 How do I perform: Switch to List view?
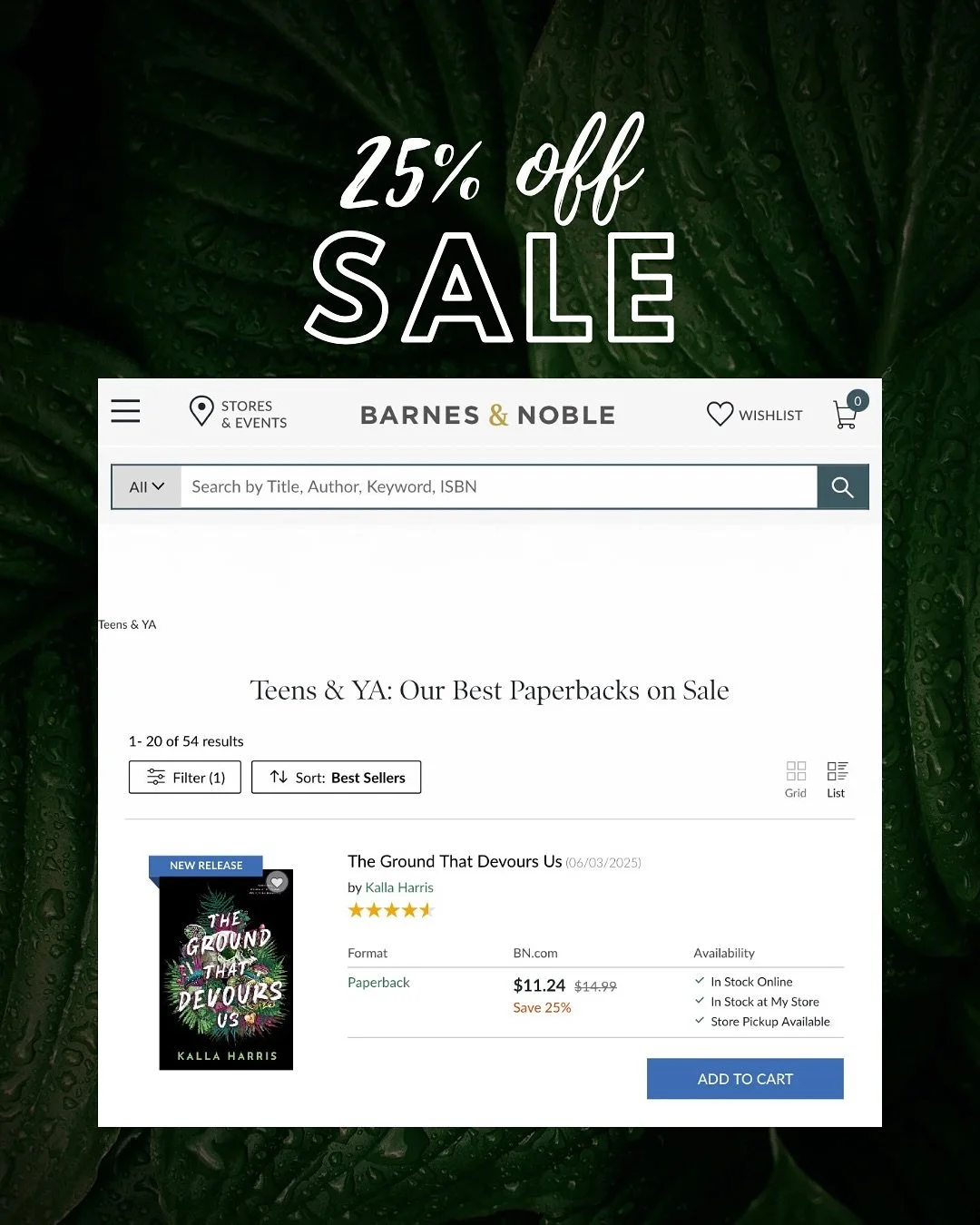(x=837, y=779)
